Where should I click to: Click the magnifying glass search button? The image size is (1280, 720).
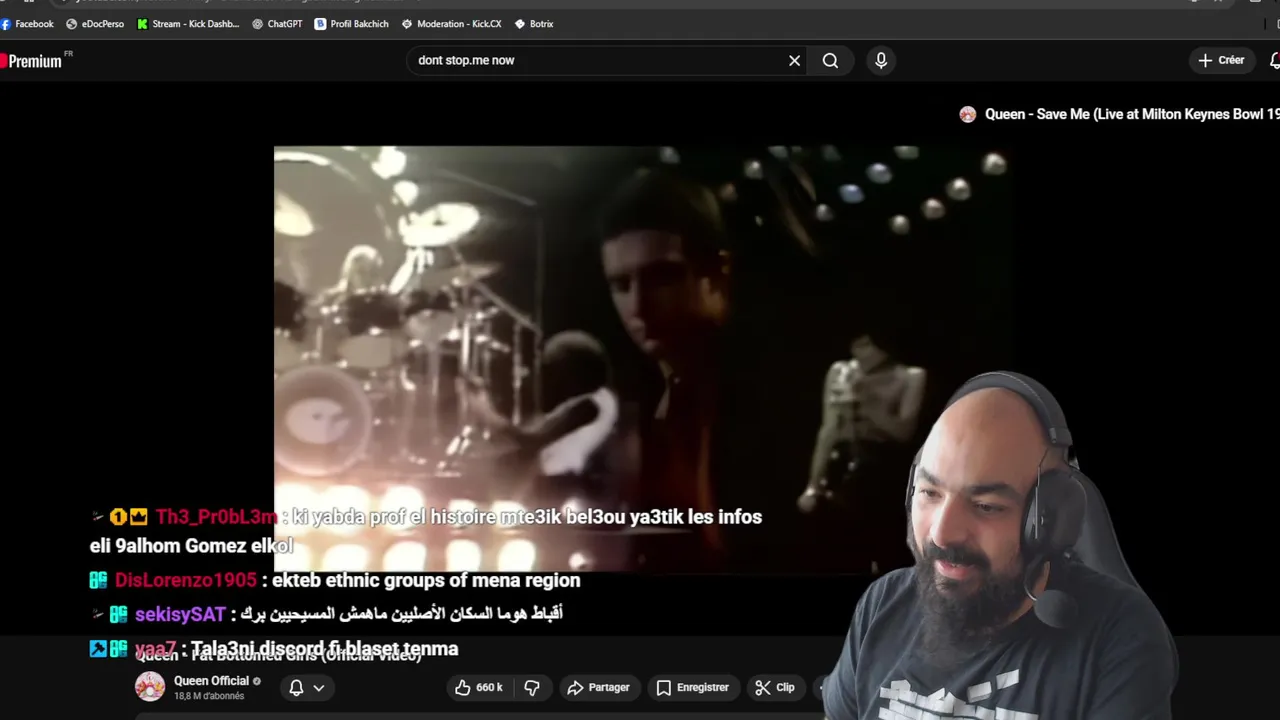(x=830, y=61)
